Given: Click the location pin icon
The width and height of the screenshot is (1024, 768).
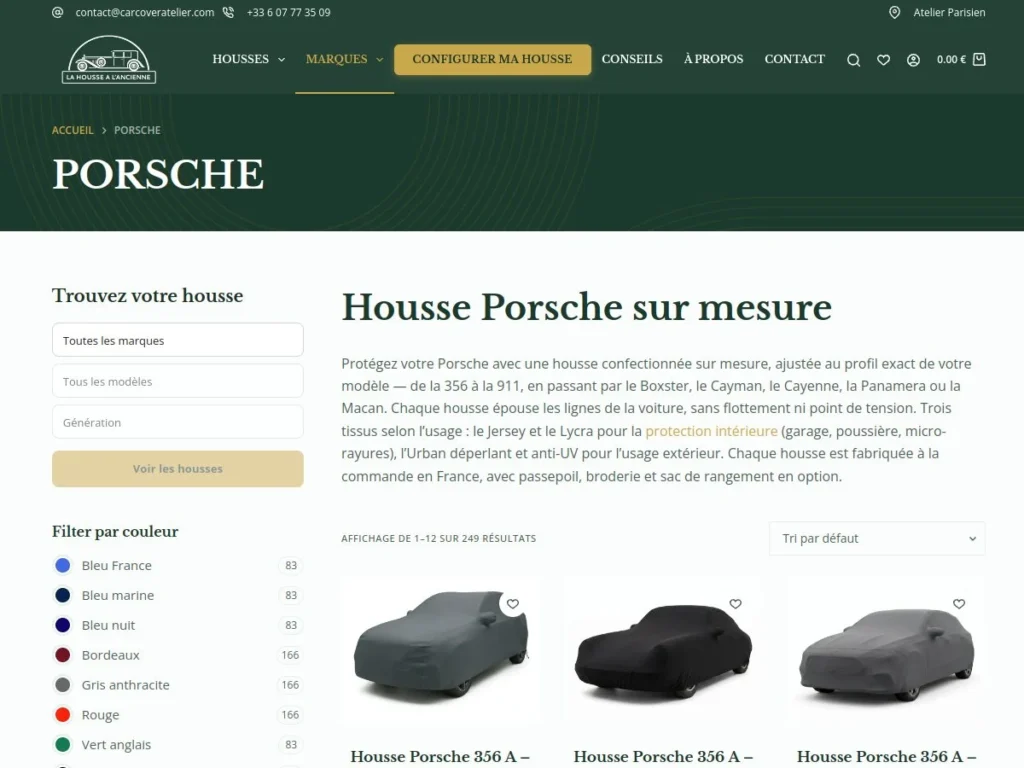Looking at the screenshot, I should coord(895,12).
